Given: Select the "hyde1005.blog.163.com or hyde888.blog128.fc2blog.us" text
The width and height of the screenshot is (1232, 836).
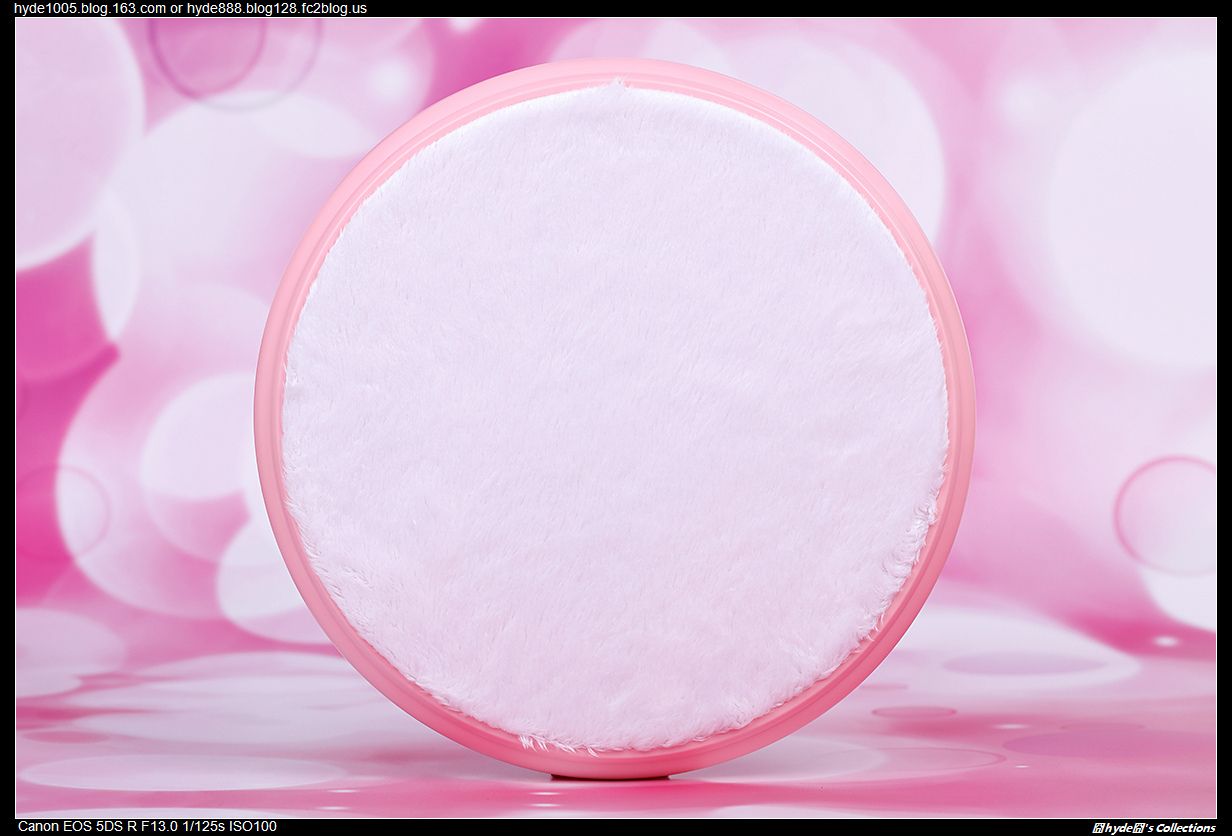Looking at the screenshot, I should [x=190, y=8].
